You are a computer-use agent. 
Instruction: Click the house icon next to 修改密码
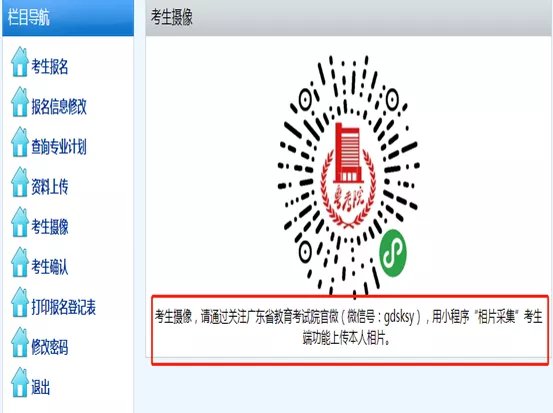pos(19,342)
